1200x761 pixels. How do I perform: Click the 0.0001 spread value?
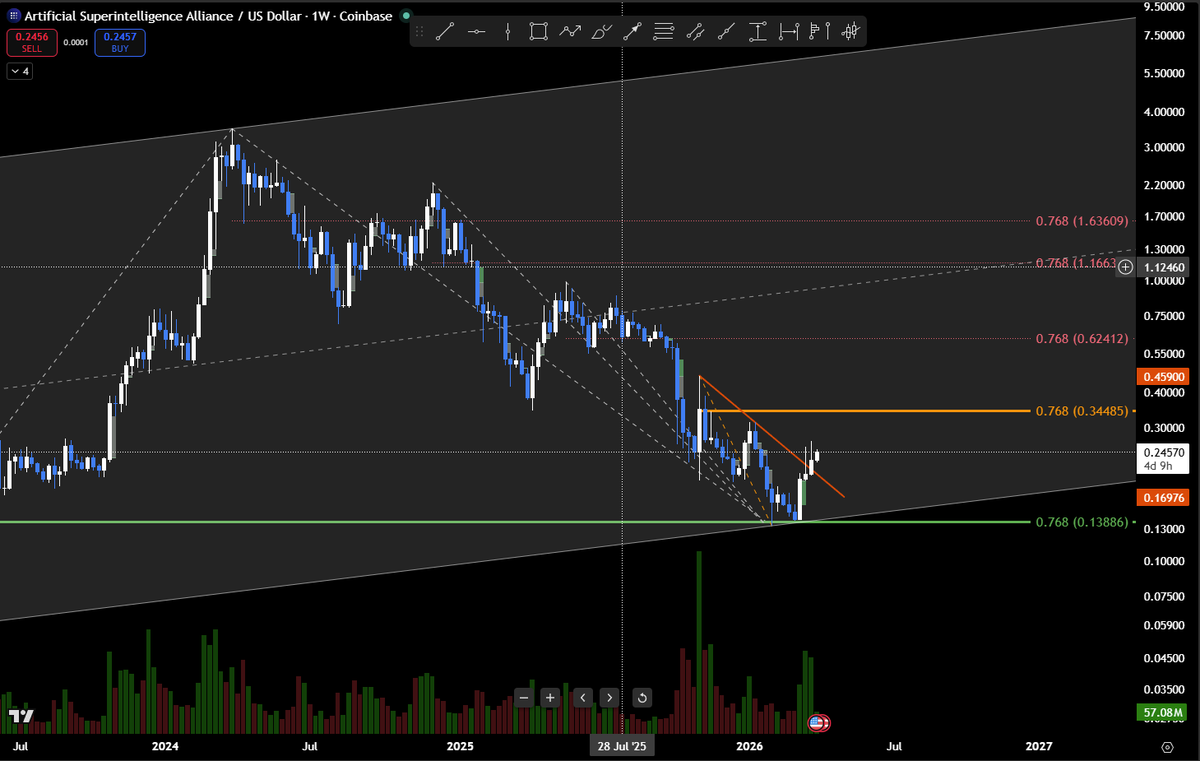click(x=74, y=42)
